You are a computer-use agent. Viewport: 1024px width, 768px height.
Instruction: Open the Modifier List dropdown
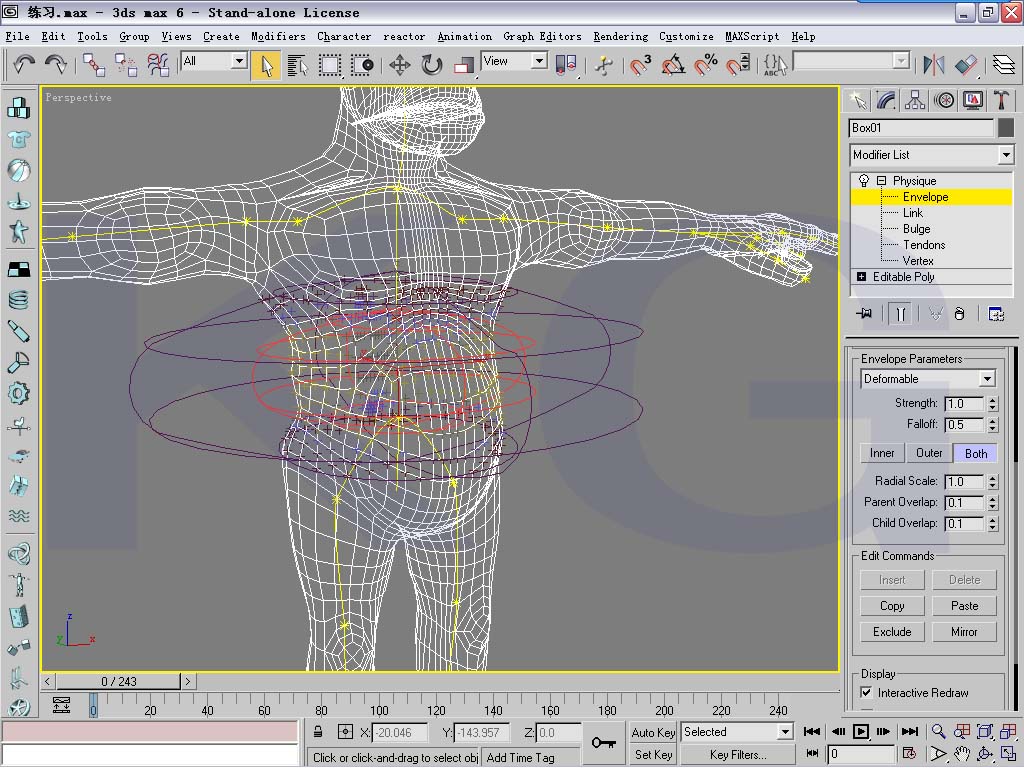click(1006, 155)
